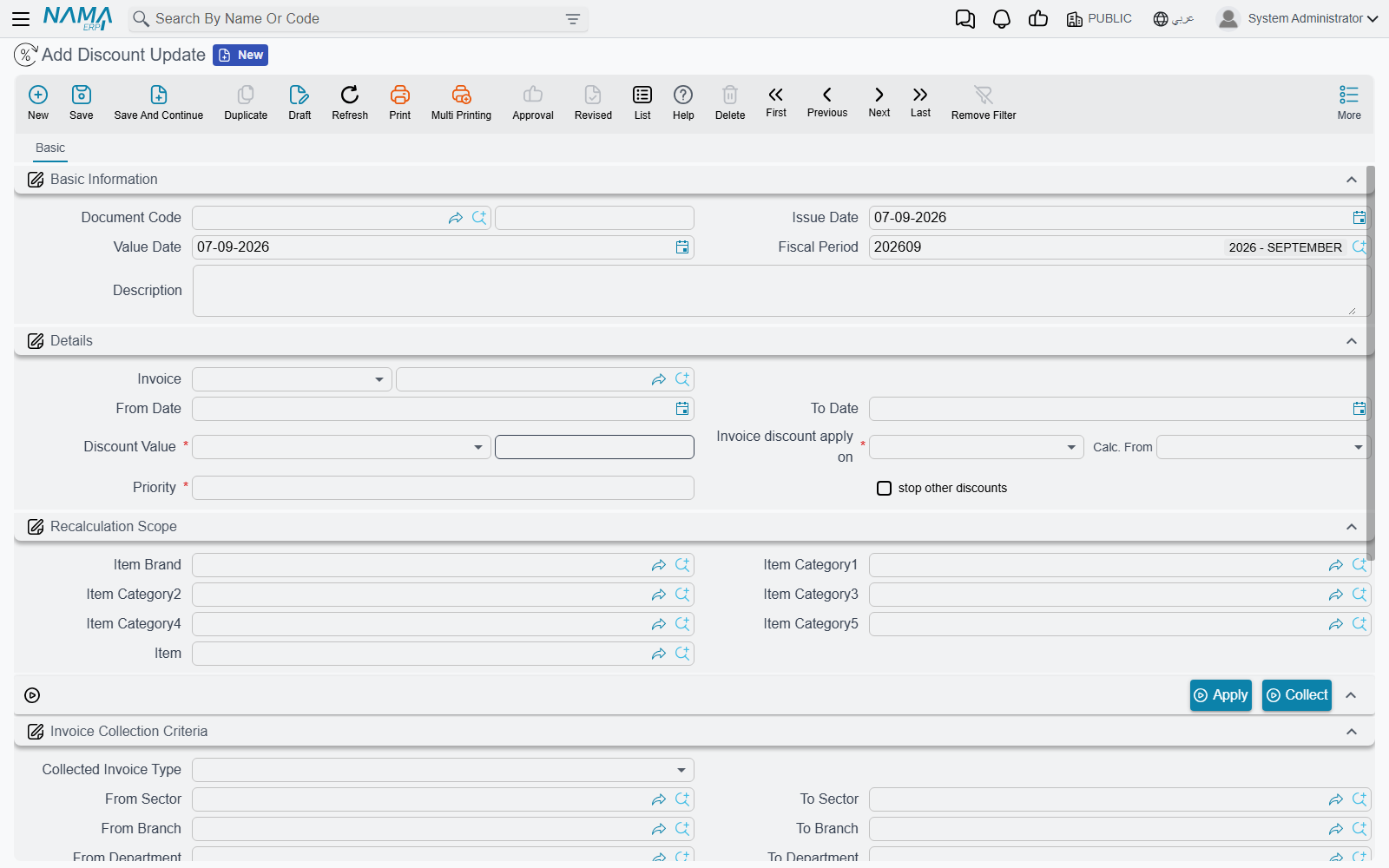Save document as Draft
Screen dimensions: 1389x868
tap(300, 102)
